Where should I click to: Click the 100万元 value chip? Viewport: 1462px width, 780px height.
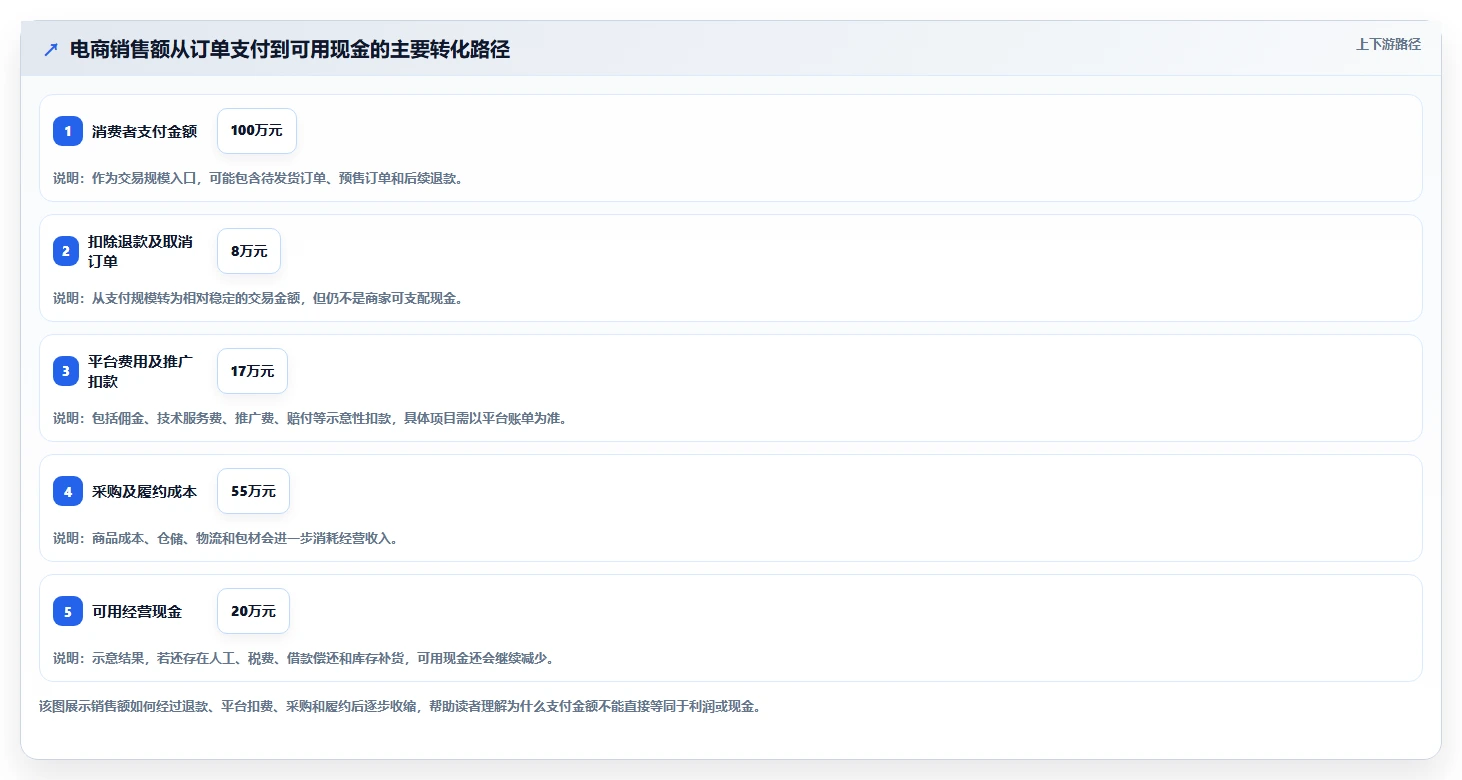click(x=257, y=131)
